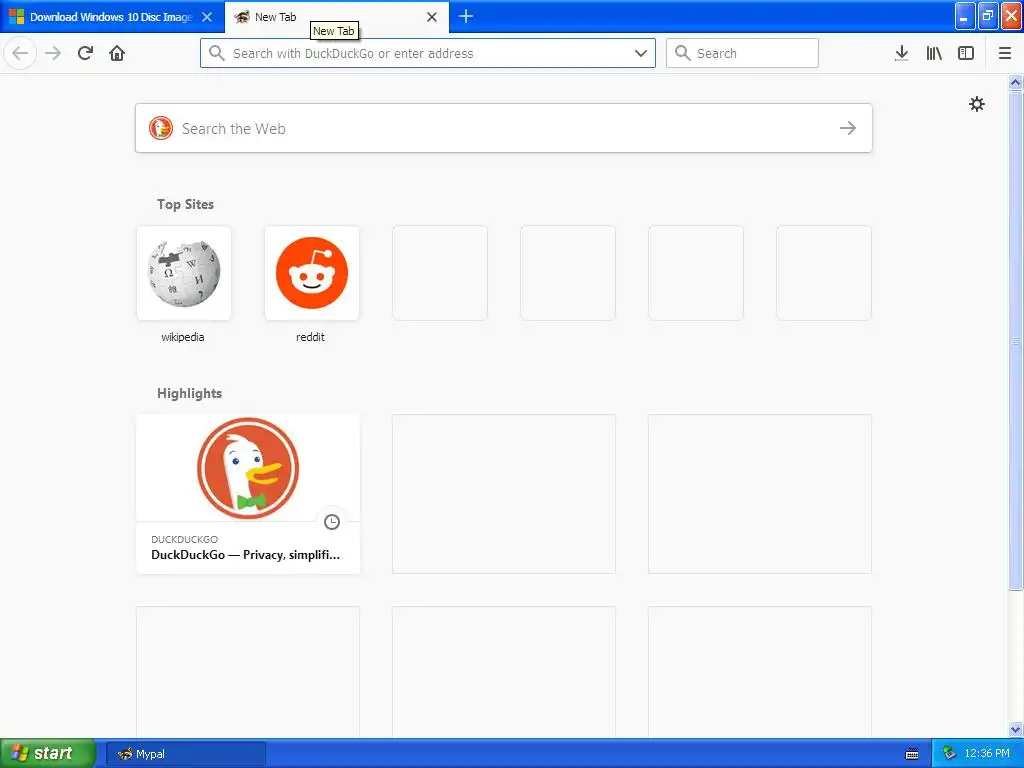This screenshot has width=1024, height=768.
Task: Switch to Download Windows 10 Disc Image tab
Action: pos(111,17)
